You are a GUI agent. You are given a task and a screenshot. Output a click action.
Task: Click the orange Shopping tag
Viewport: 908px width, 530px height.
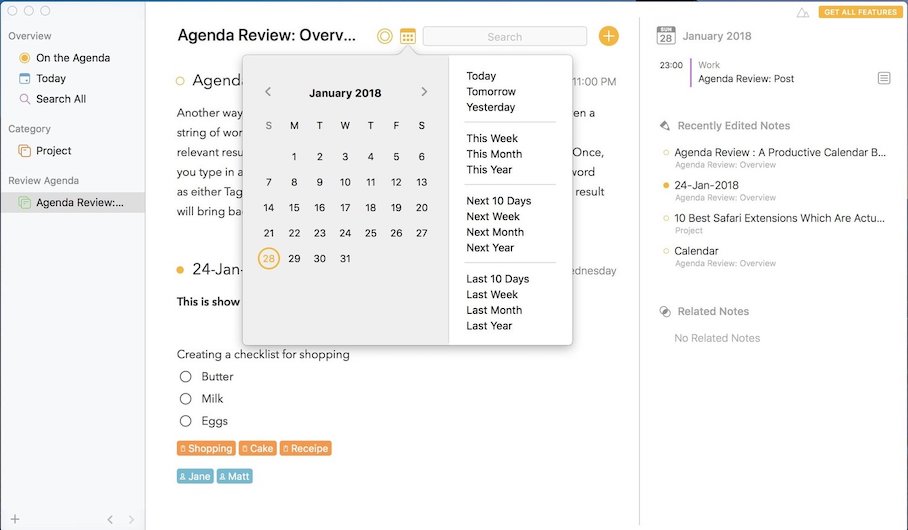tap(206, 449)
